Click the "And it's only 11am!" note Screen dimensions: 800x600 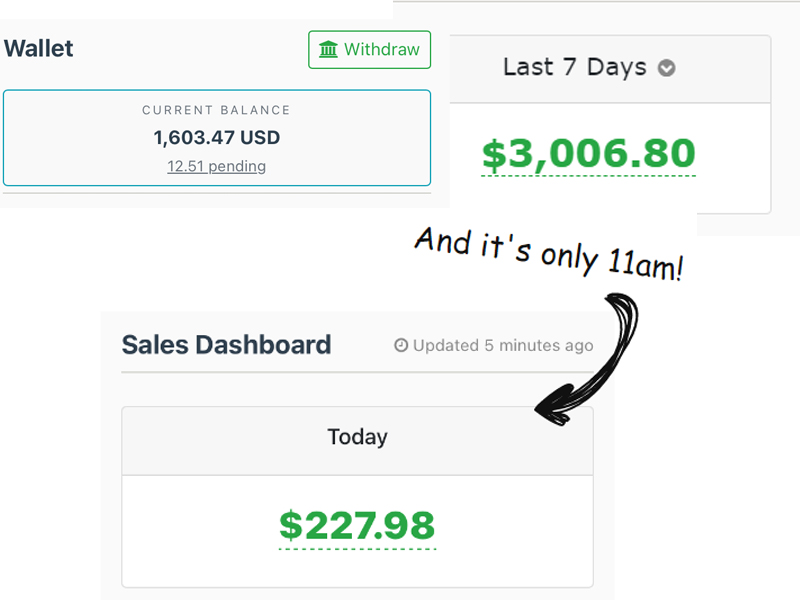click(x=548, y=254)
